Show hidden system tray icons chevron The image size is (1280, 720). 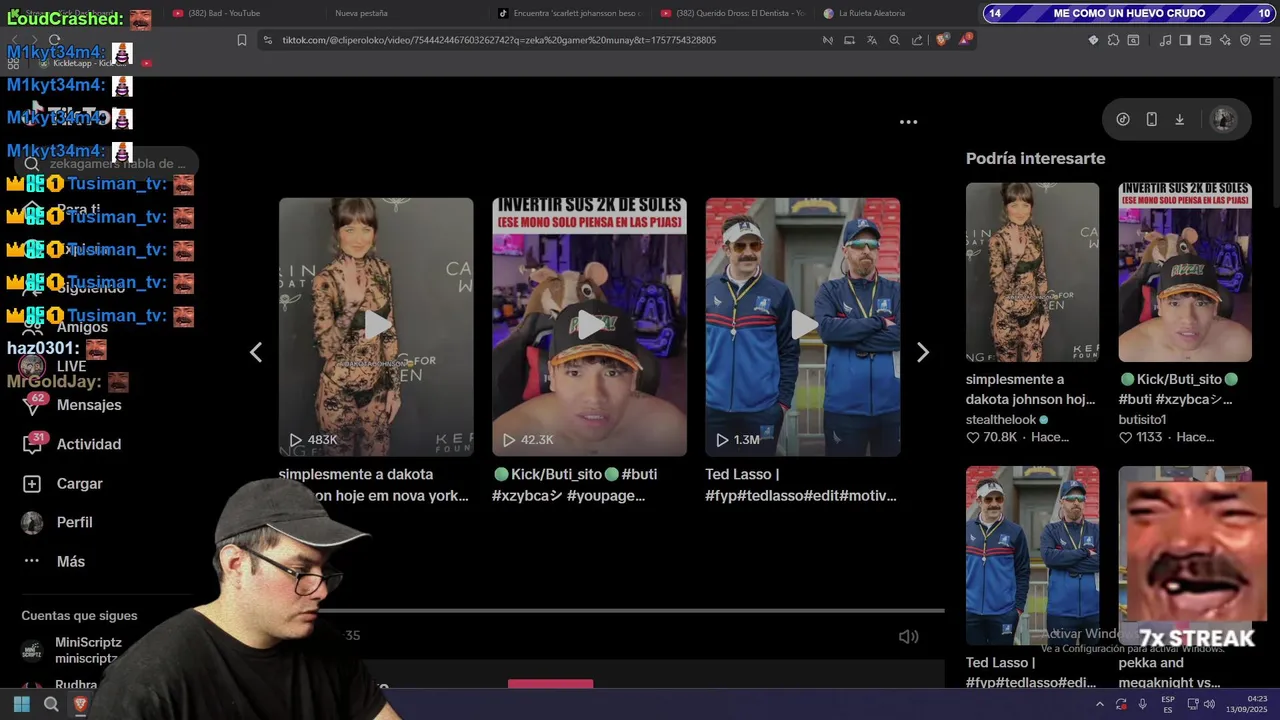point(1099,704)
